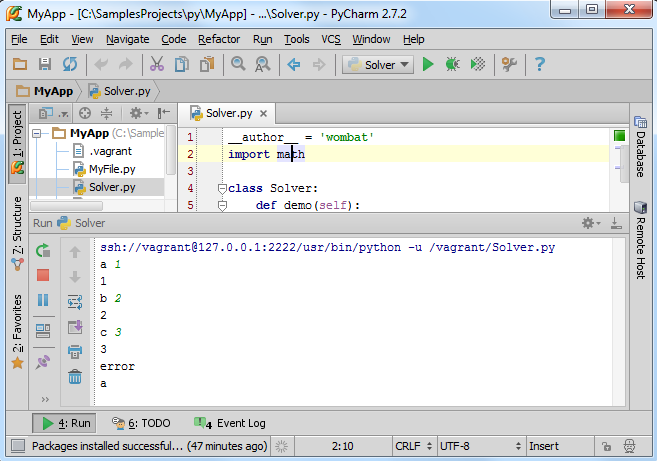Collapse the MyApp project tree node

(x=37, y=134)
